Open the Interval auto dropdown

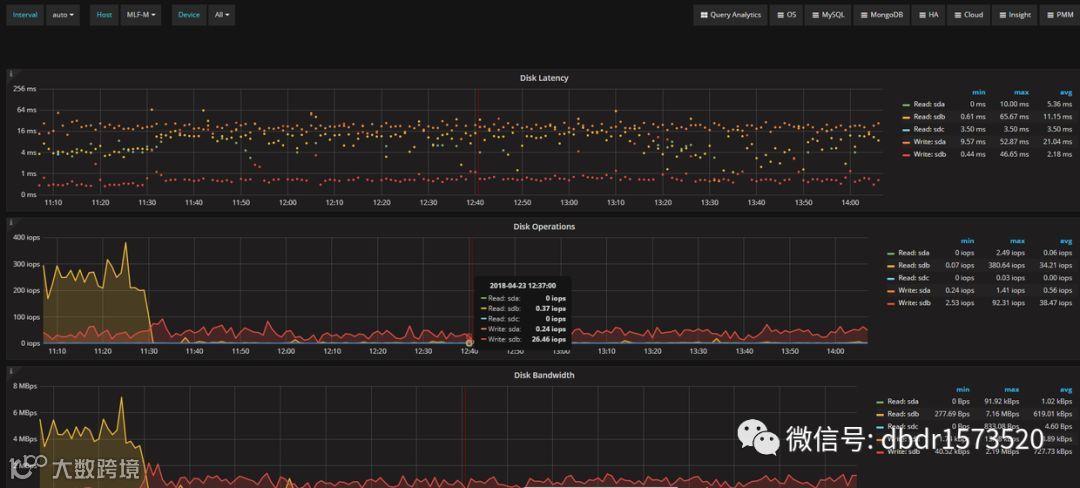(63, 14)
